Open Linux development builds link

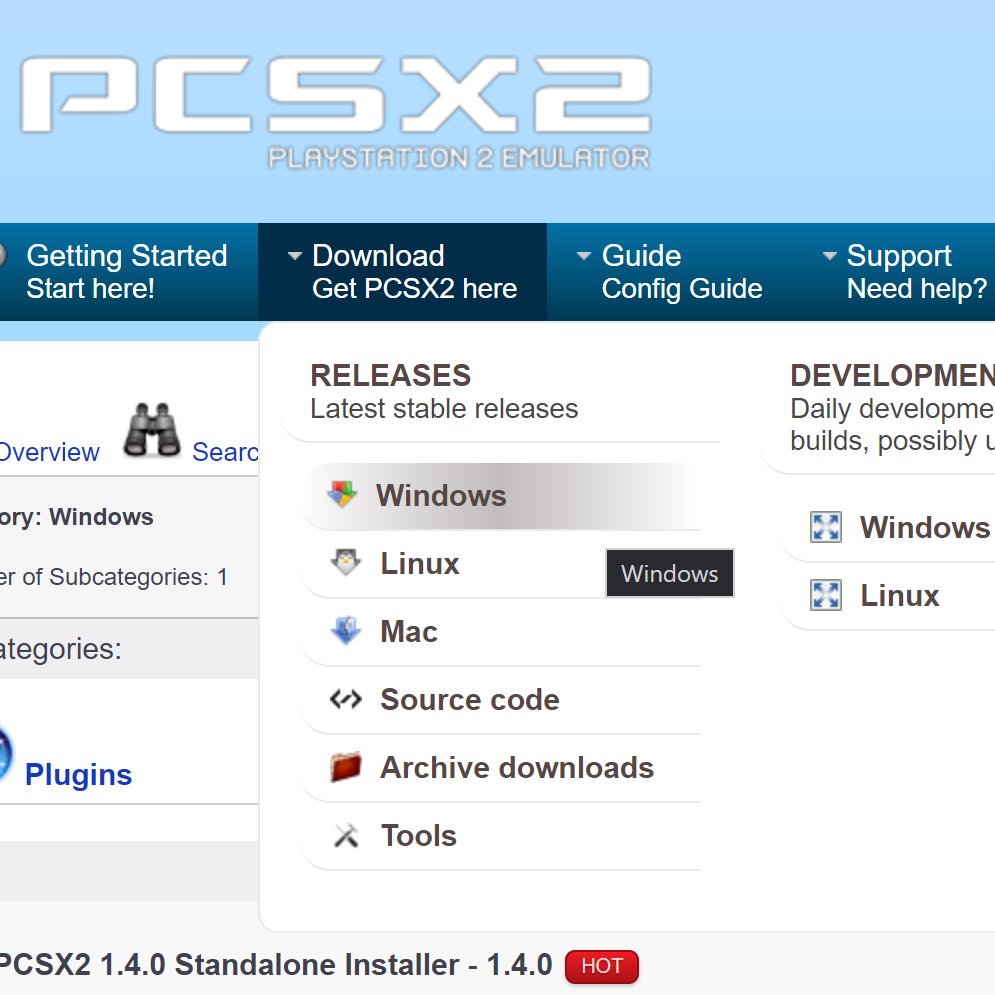[900, 595]
